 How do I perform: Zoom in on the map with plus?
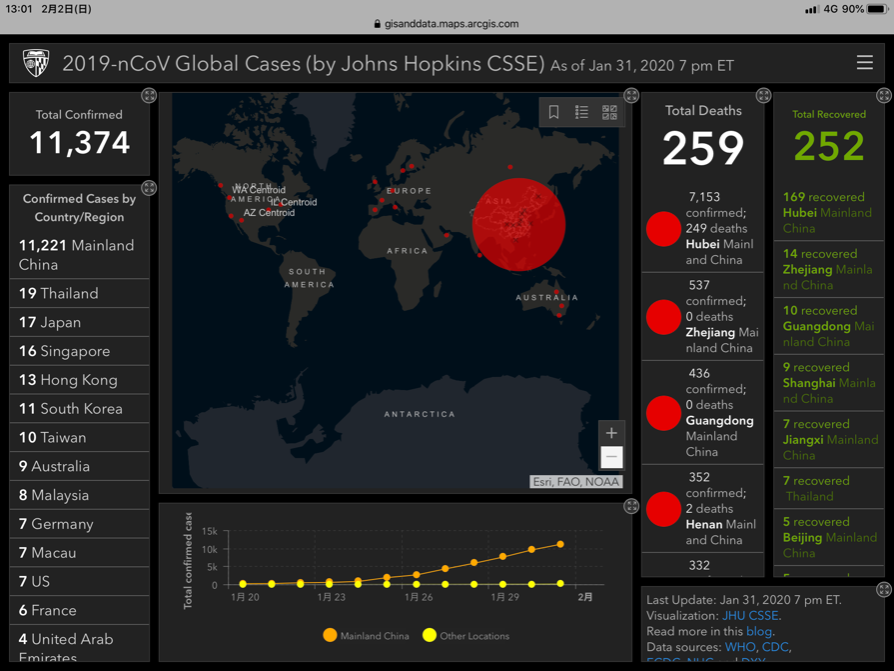[x=611, y=433]
